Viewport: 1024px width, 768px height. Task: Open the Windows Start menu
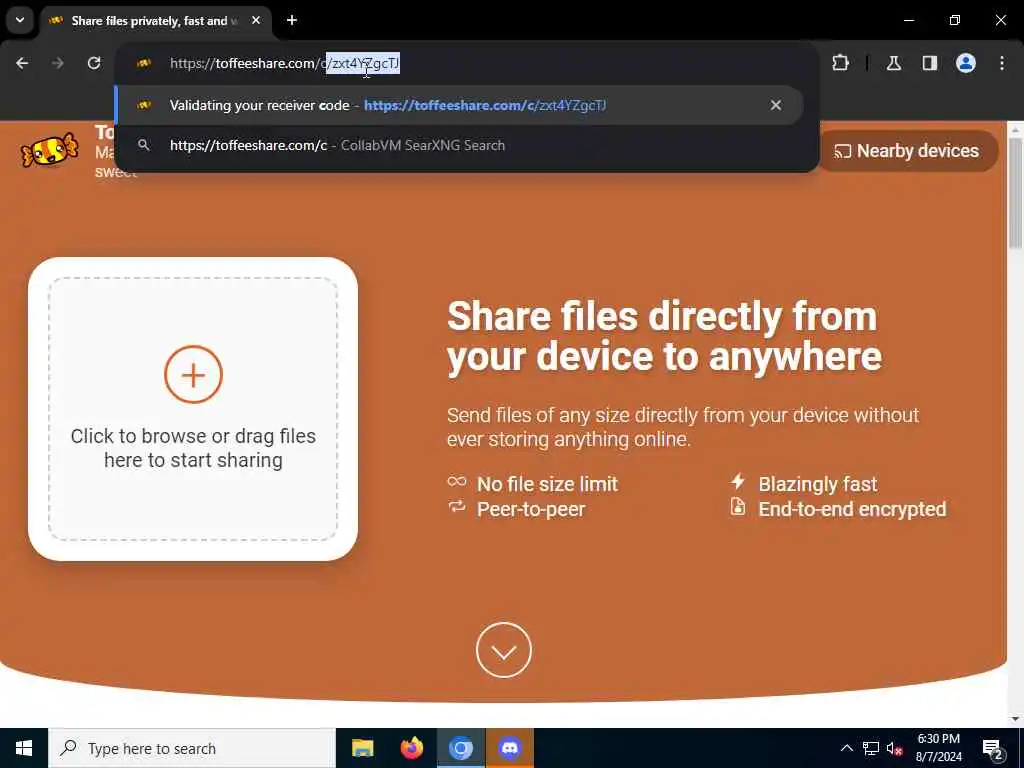click(24, 748)
